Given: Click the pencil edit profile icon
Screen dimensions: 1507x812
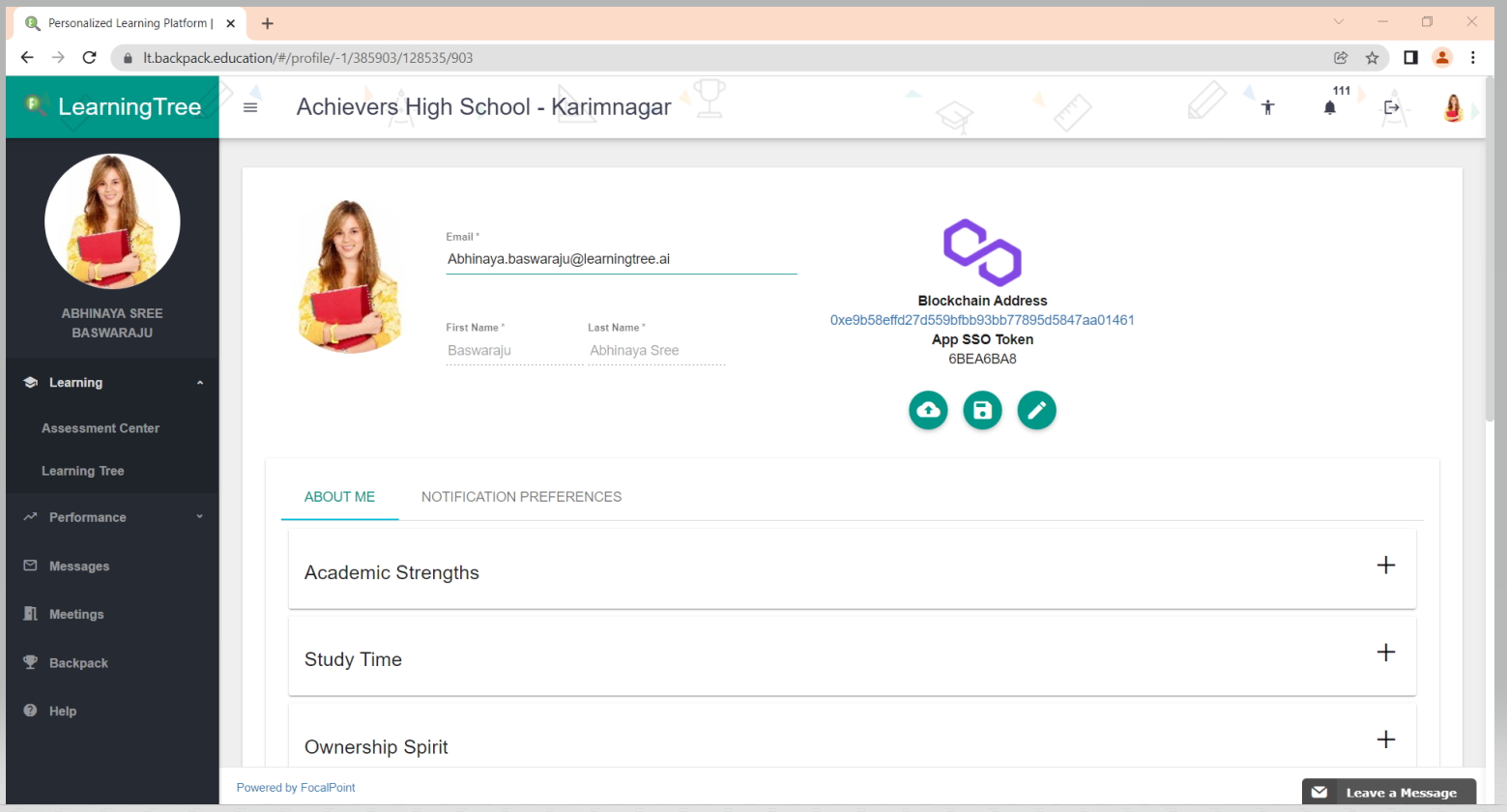Looking at the screenshot, I should (1036, 411).
